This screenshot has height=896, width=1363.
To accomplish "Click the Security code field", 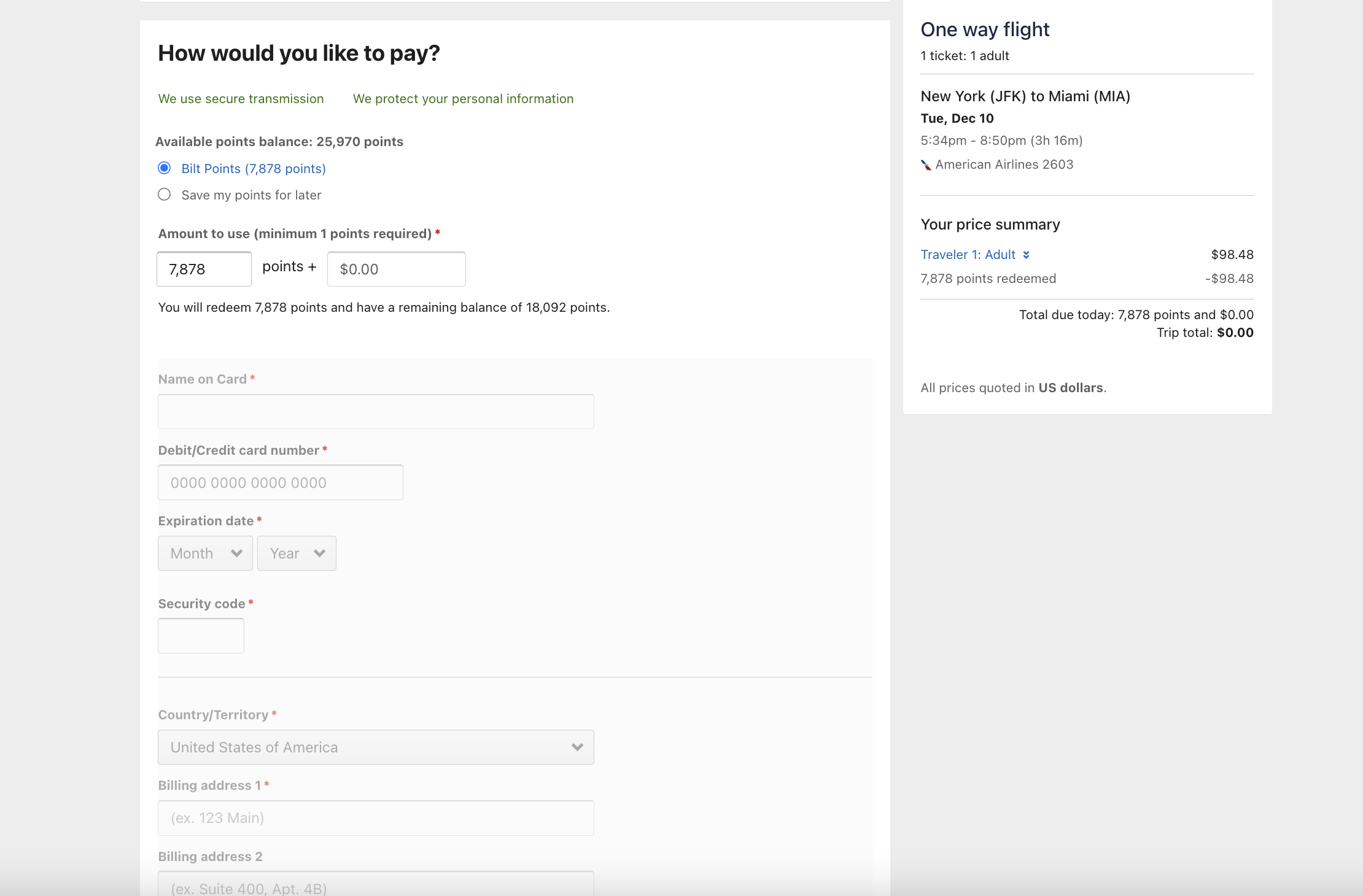I will (x=201, y=636).
